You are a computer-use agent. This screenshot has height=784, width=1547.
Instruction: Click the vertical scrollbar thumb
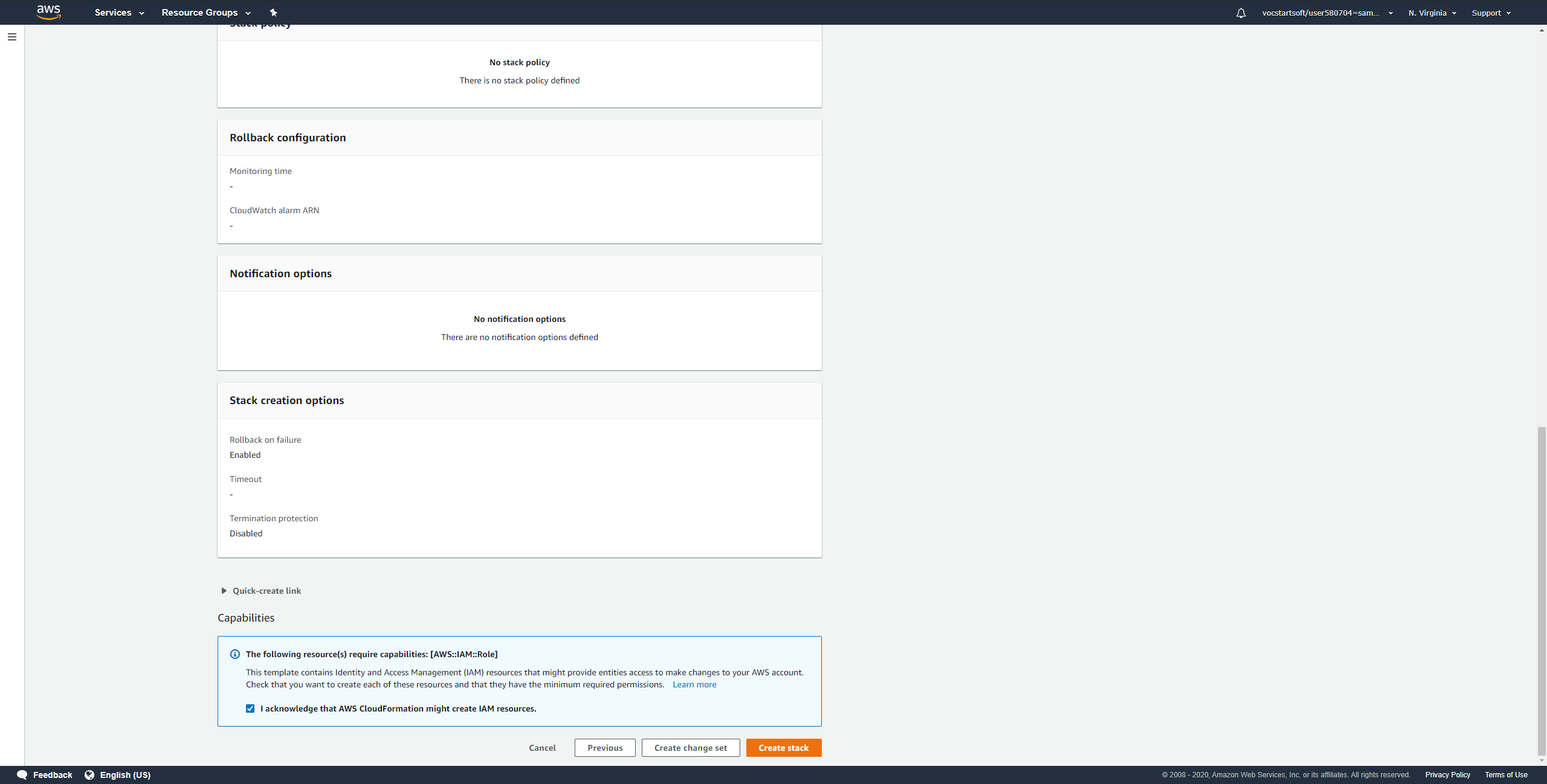(1542, 591)
